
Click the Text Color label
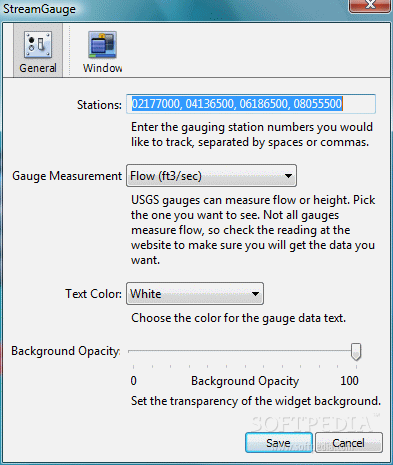pyautogui.click(x=93, y=294)
